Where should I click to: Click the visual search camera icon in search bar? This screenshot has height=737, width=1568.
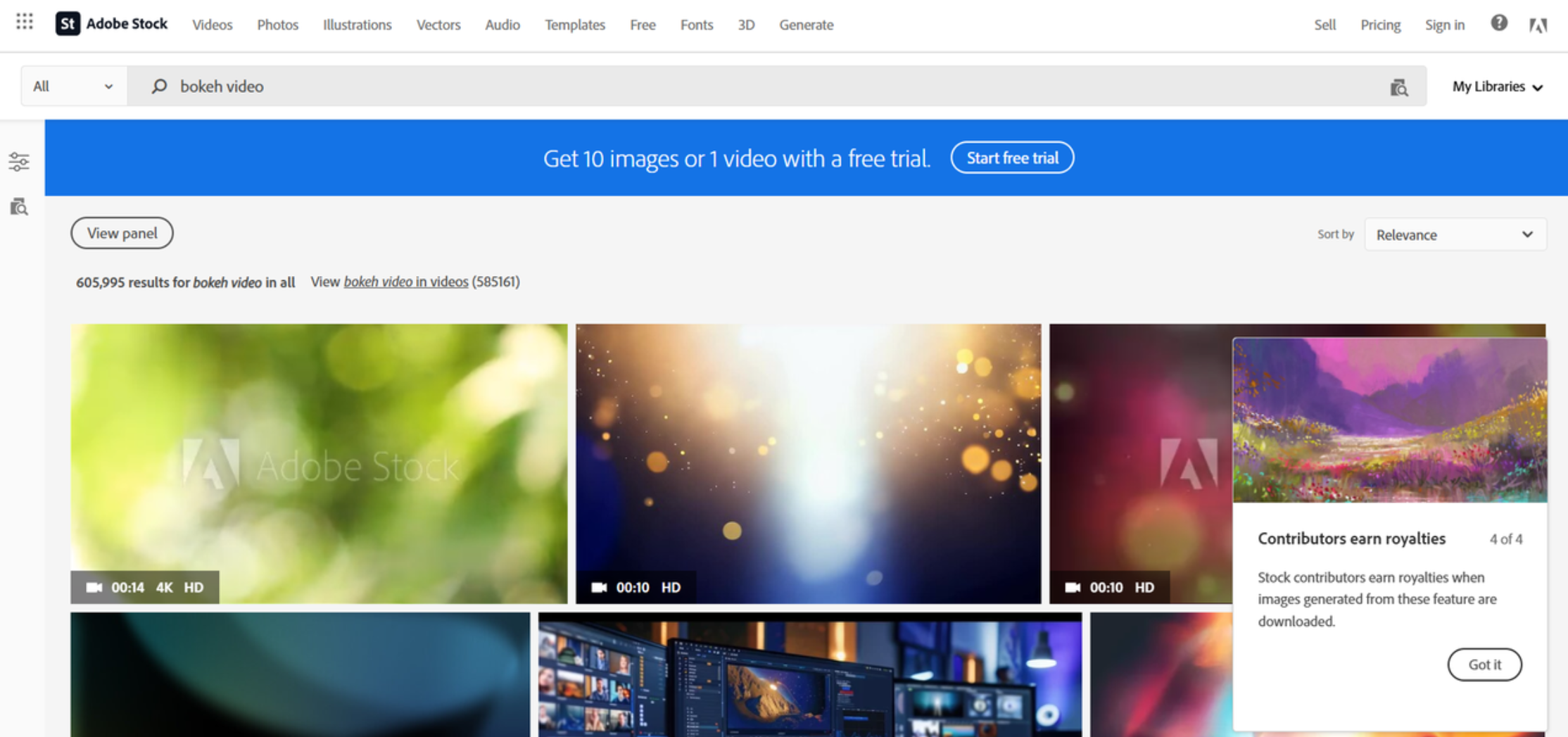1399,87
